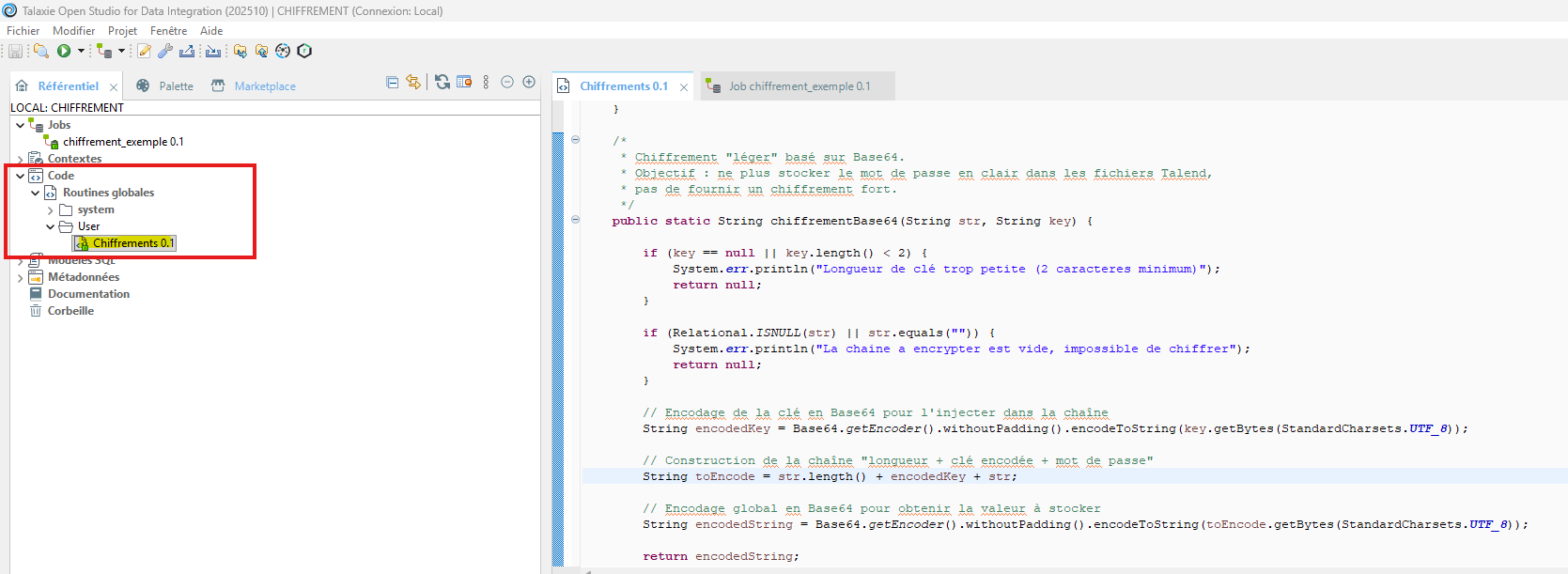The width and height of the screenshot is (1568, 574).
Task: Click the folder search magnifier toolbar icon
Action: tap(40, 51)
